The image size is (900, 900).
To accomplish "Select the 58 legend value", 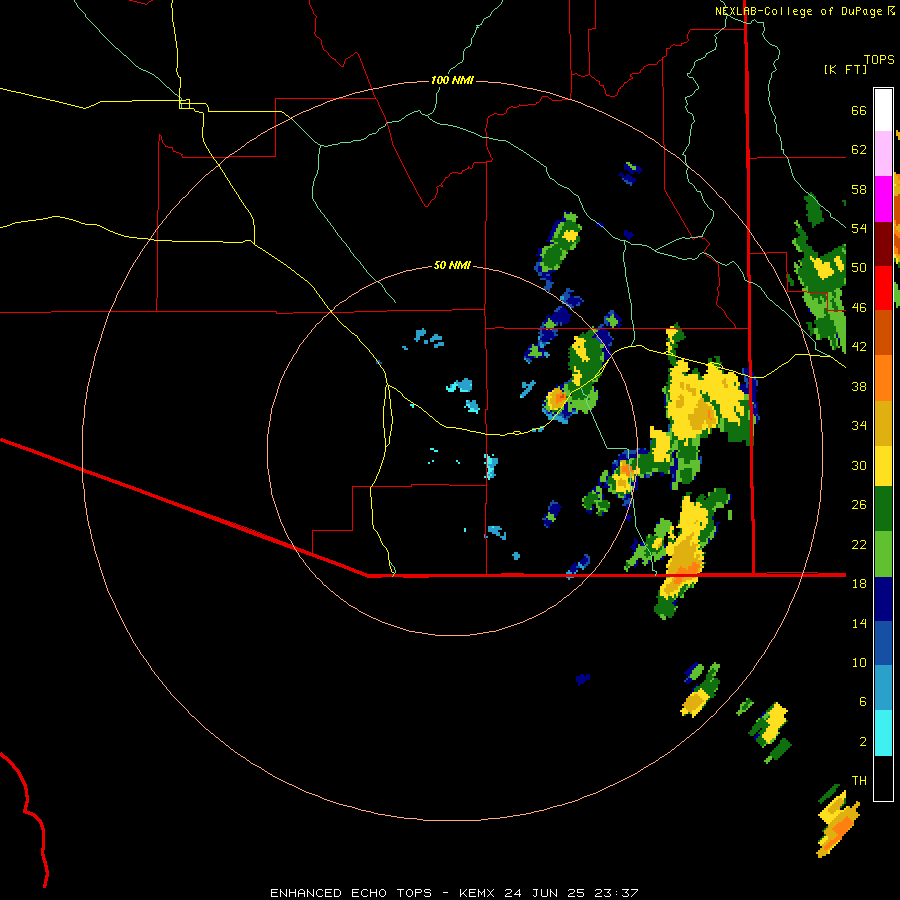I will [x=859, y=189].
